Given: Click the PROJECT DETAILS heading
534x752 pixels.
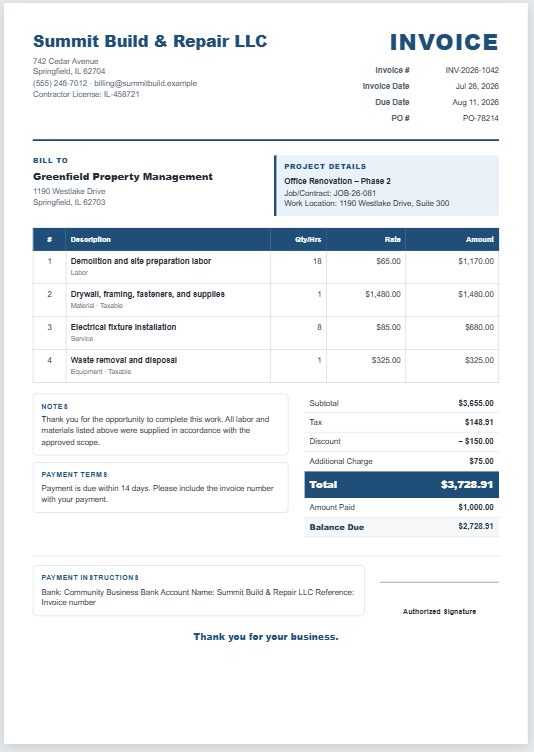Looking at the screenshot, I should click(325, 166).
